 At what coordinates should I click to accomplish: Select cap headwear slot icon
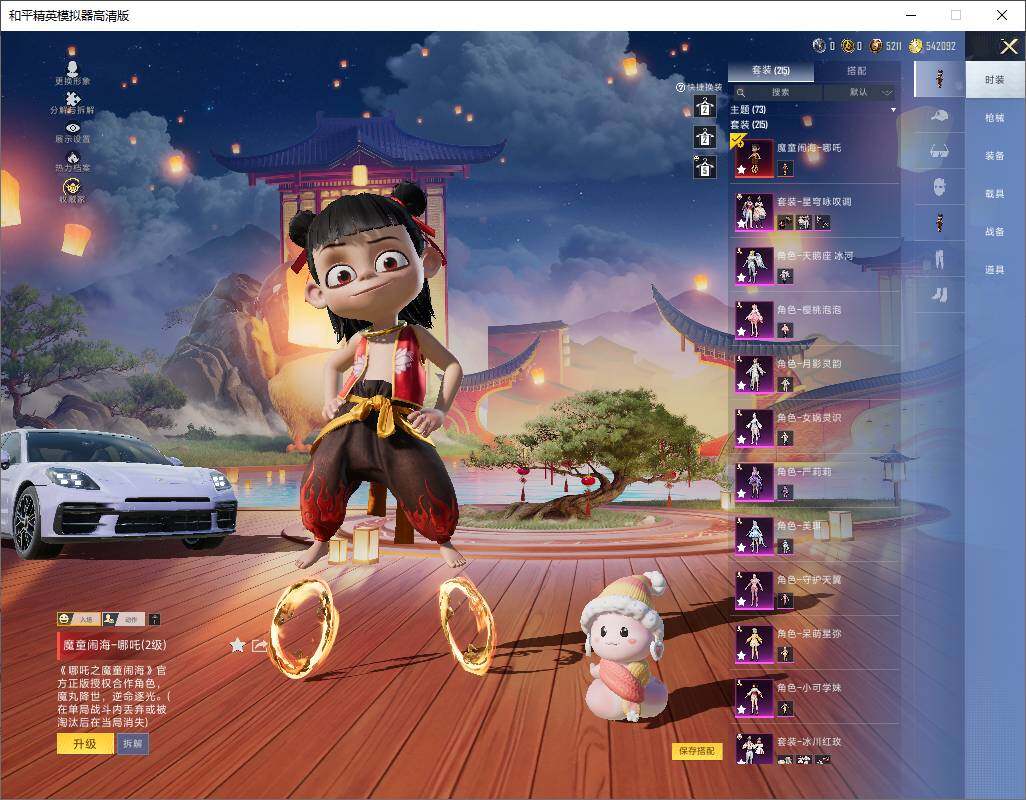[939, 116]
